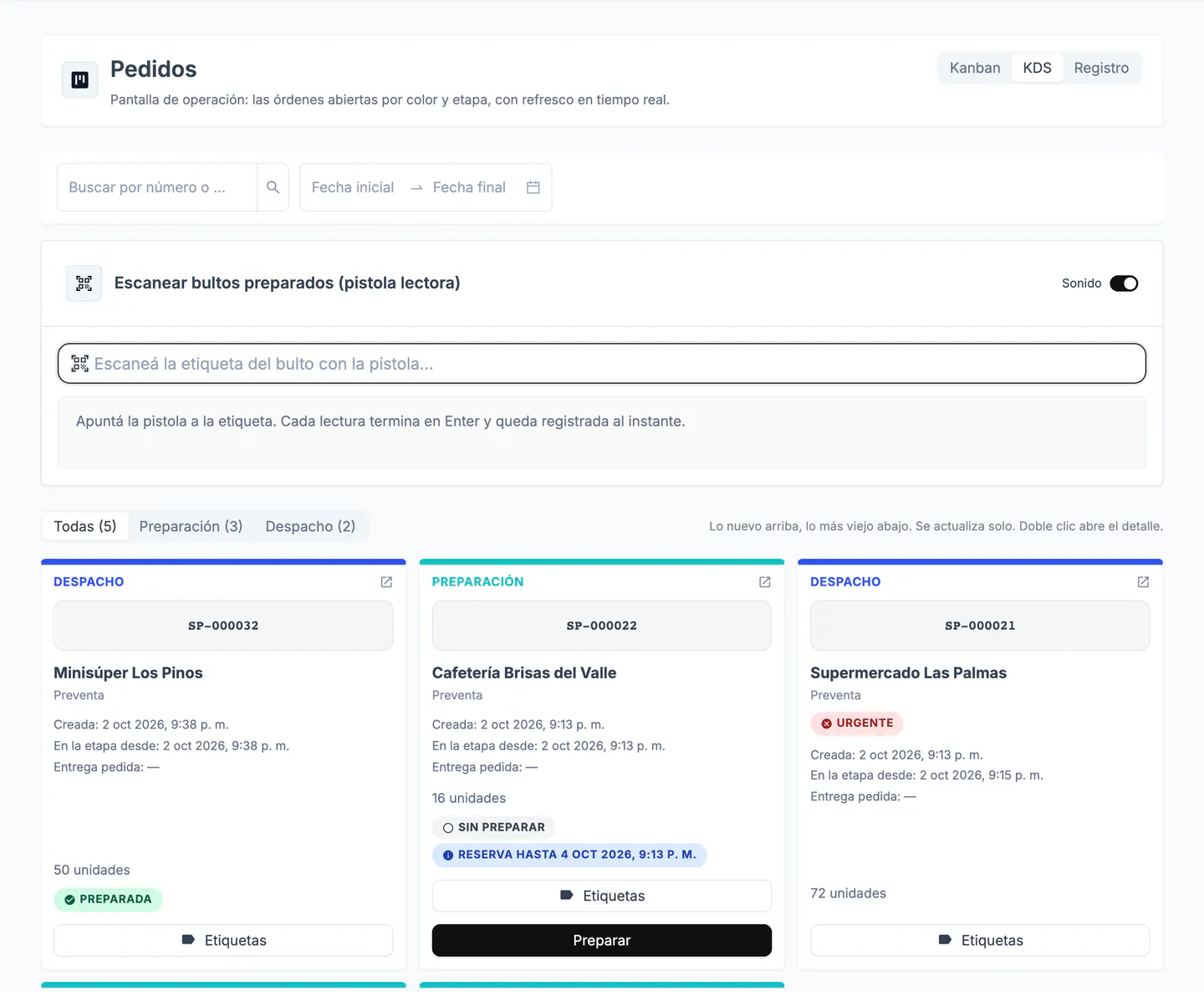Click the URGENTE badge on Supermercado Las Palmas
Screen dimensions: 1204x992
[x=856, y=724]
